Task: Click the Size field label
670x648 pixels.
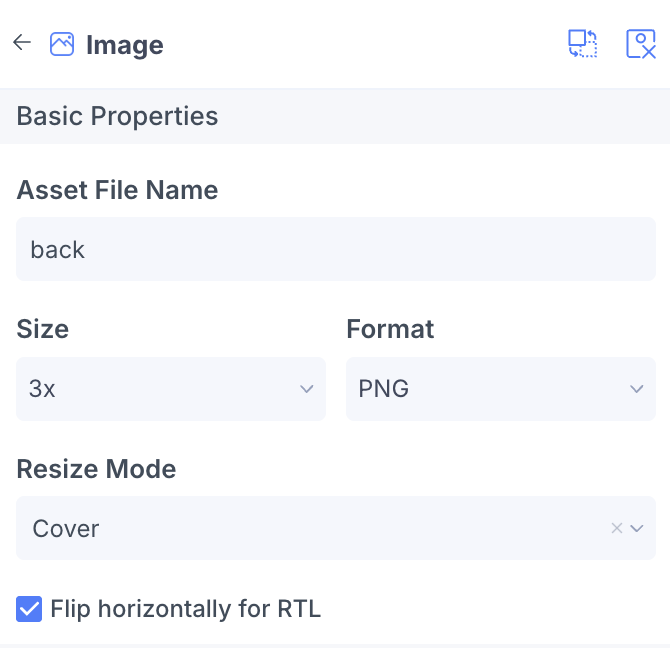Action: point(43,329)
